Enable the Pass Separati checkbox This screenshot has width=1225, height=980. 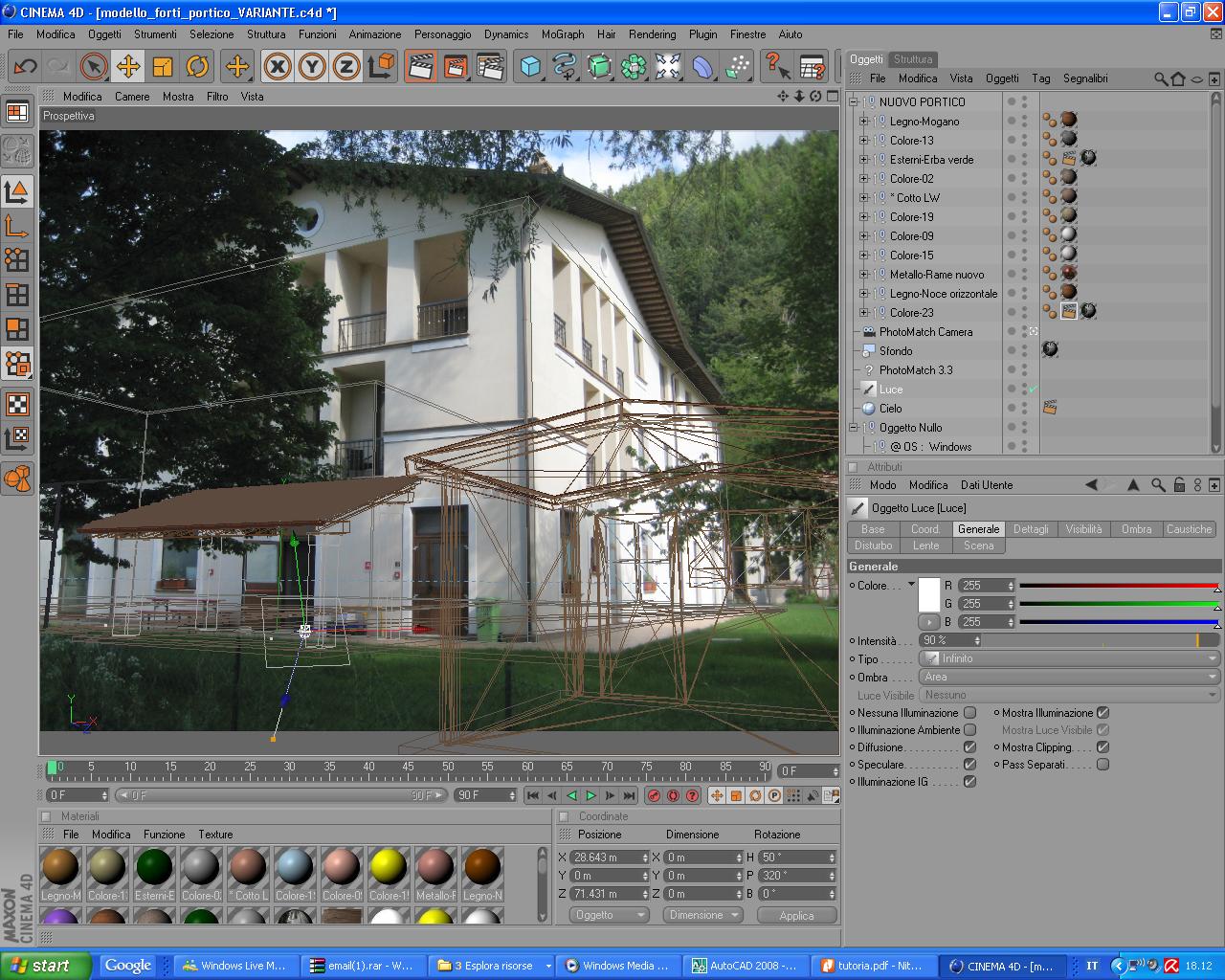coord(1102,765)
